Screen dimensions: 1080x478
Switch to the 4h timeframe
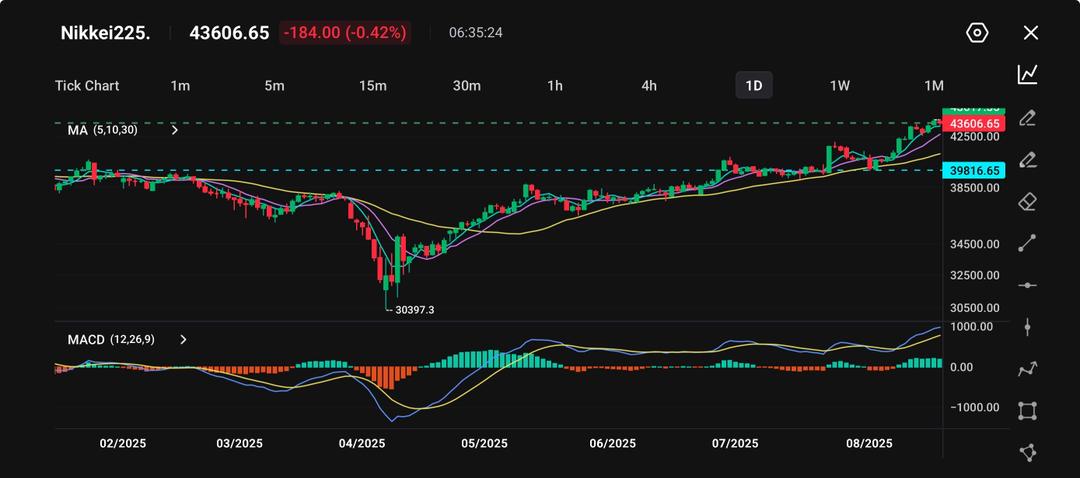[x=649, y=86]
